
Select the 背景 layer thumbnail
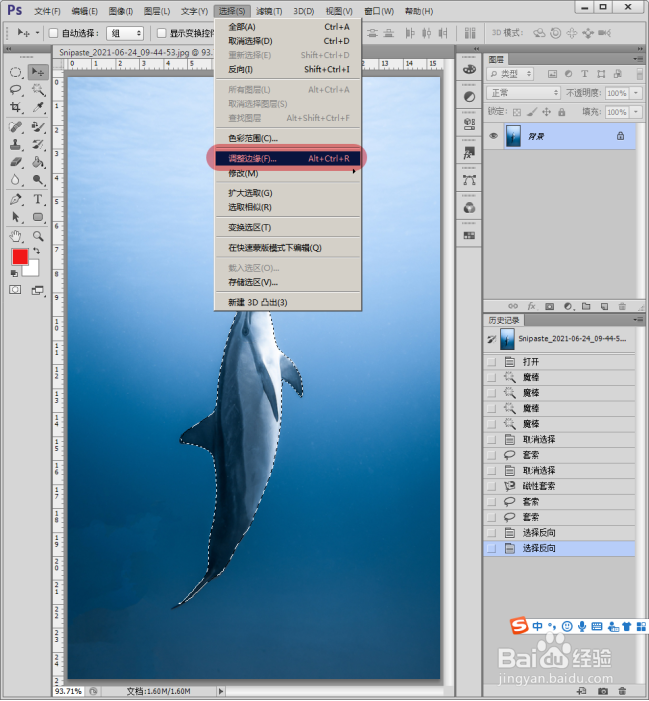coord(513,136)
